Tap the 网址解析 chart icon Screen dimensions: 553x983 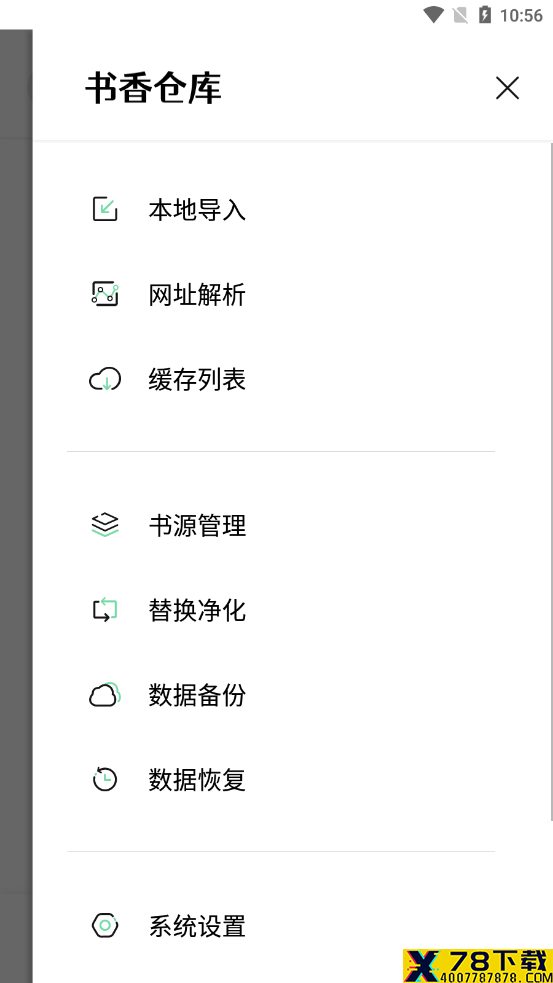105,294
